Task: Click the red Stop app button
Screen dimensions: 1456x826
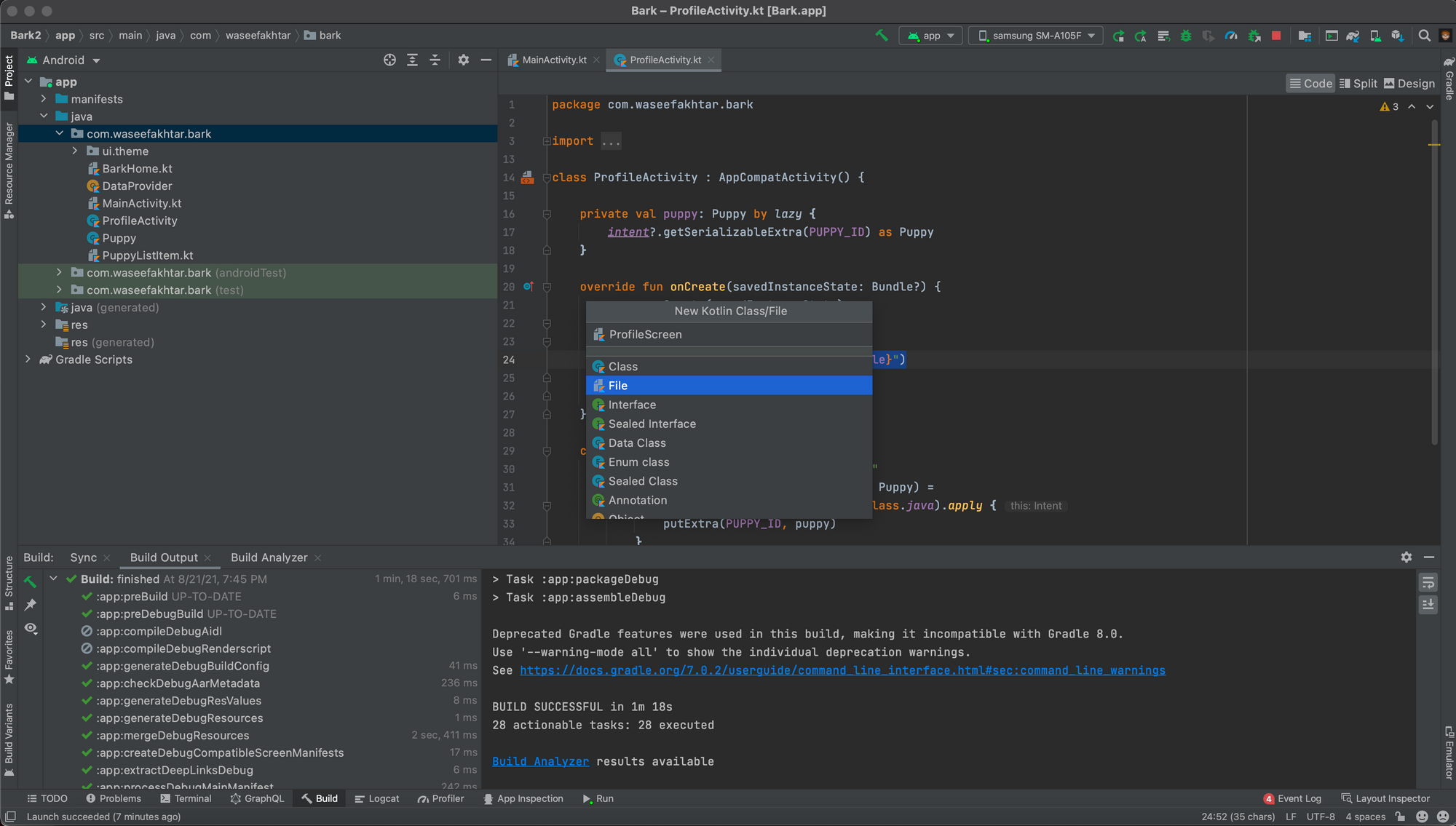Action: click(x=1276, y=35)
